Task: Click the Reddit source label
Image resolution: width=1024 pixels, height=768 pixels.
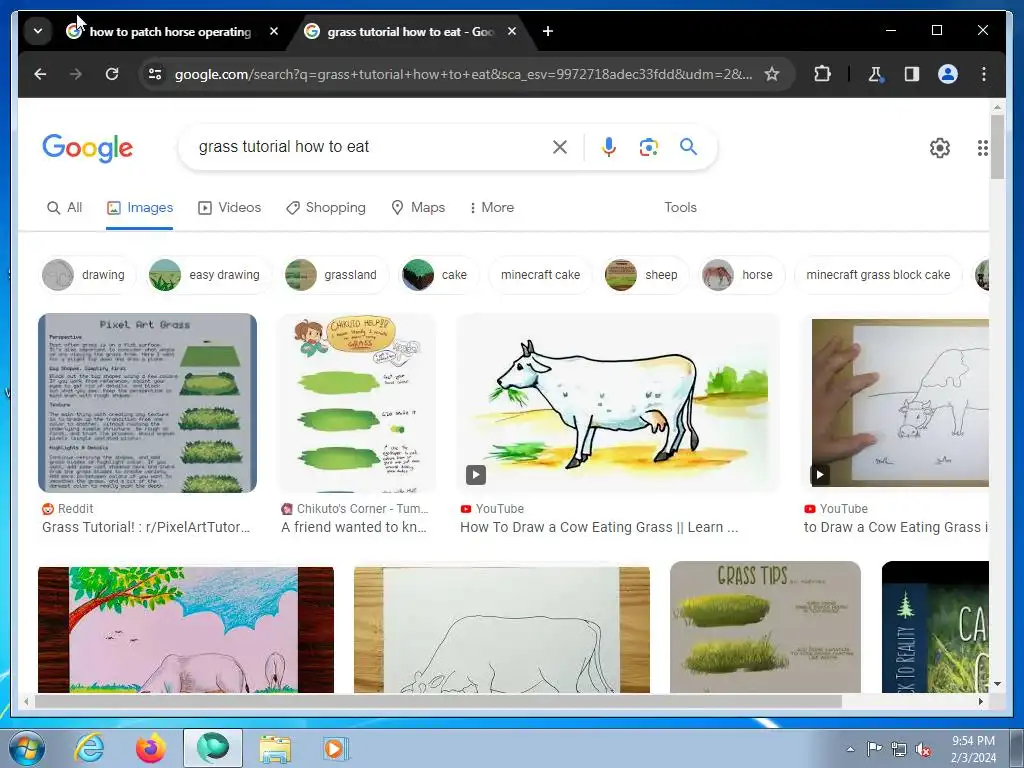Action: [x=68, y=509]
